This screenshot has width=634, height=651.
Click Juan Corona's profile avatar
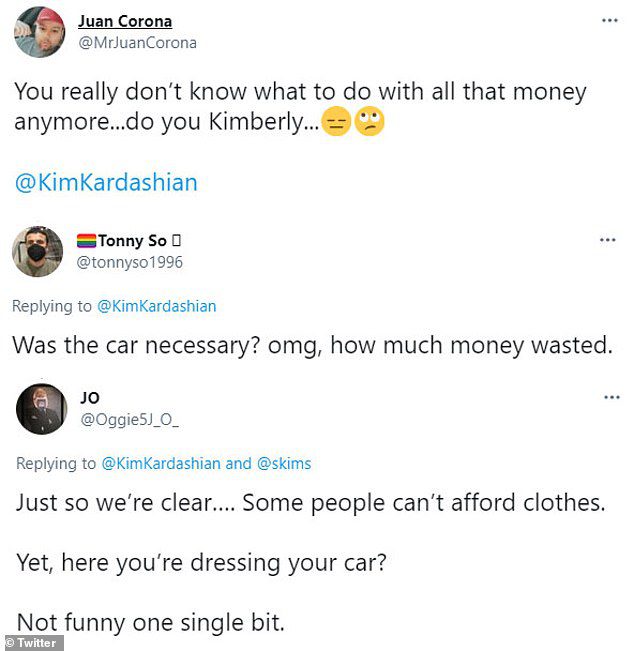click(x=40, y=32)
